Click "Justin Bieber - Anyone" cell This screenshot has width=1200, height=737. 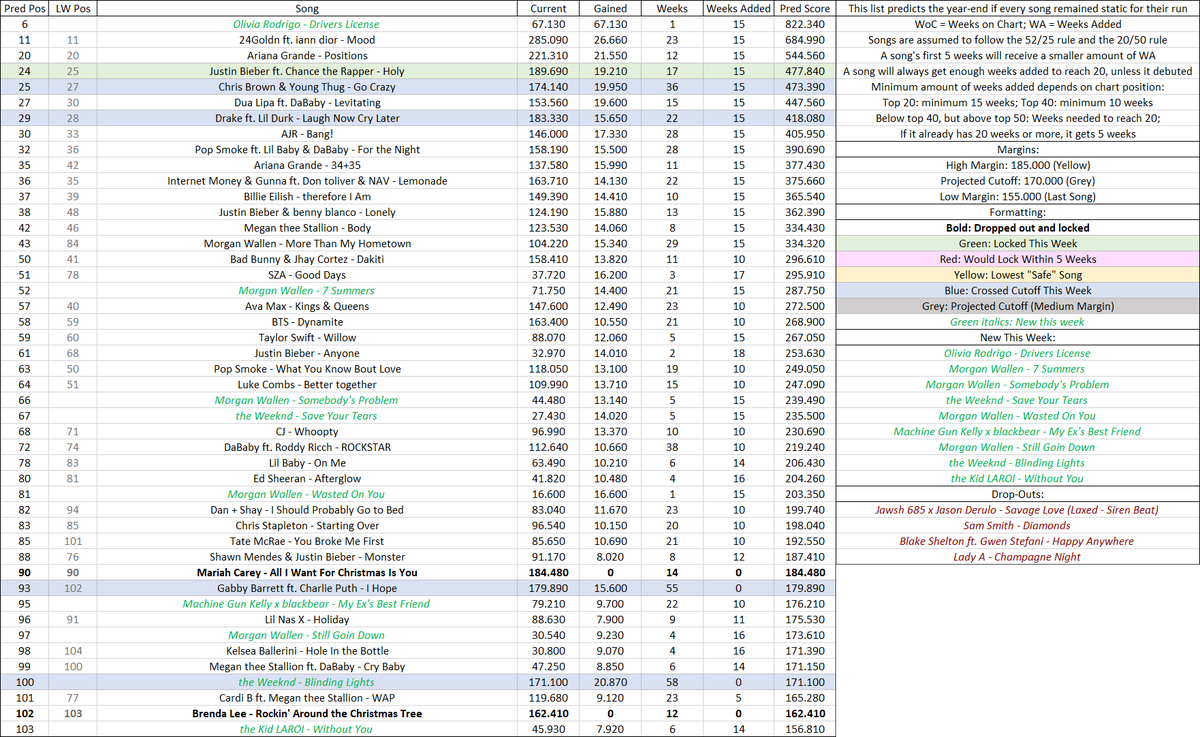point(308,353)
